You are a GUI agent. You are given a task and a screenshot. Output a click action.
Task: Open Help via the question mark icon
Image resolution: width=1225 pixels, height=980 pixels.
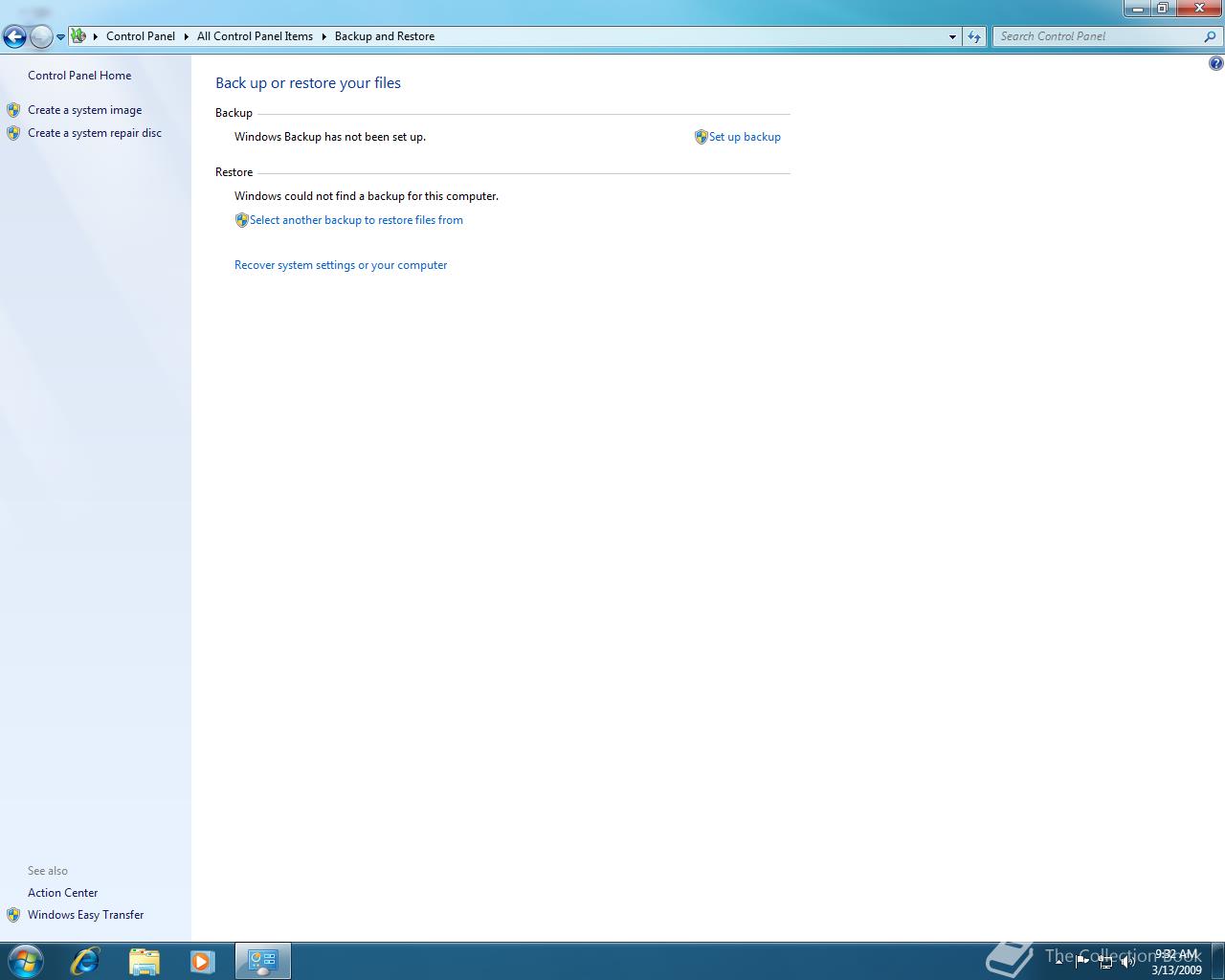pyautogui.click(x=1215, y=63)
